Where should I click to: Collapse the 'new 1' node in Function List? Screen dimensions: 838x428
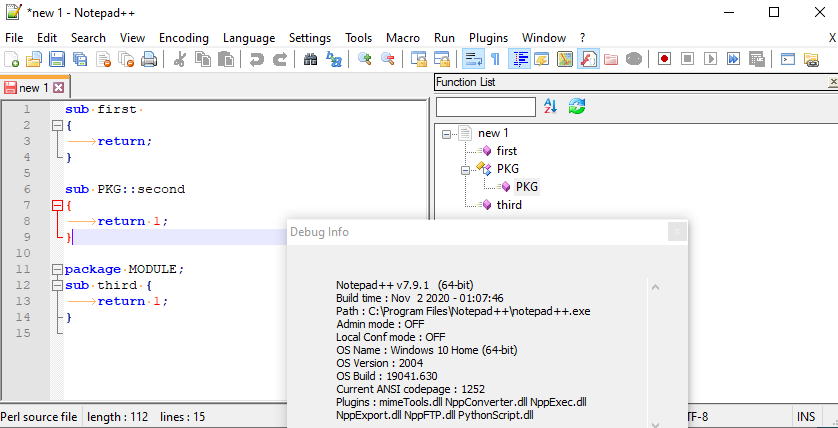click(446, 135)
